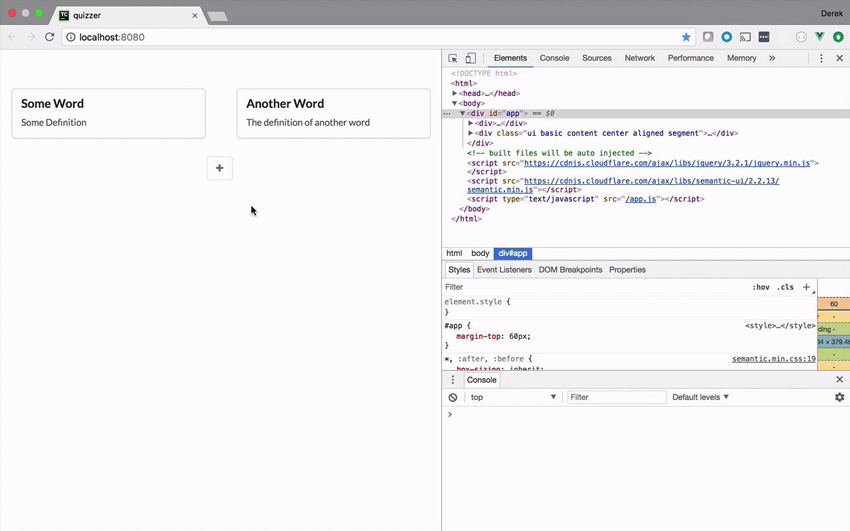Click the dark square extension icon in the toolbar
Viewport: 850px width, 531px height.
point(764,37)
